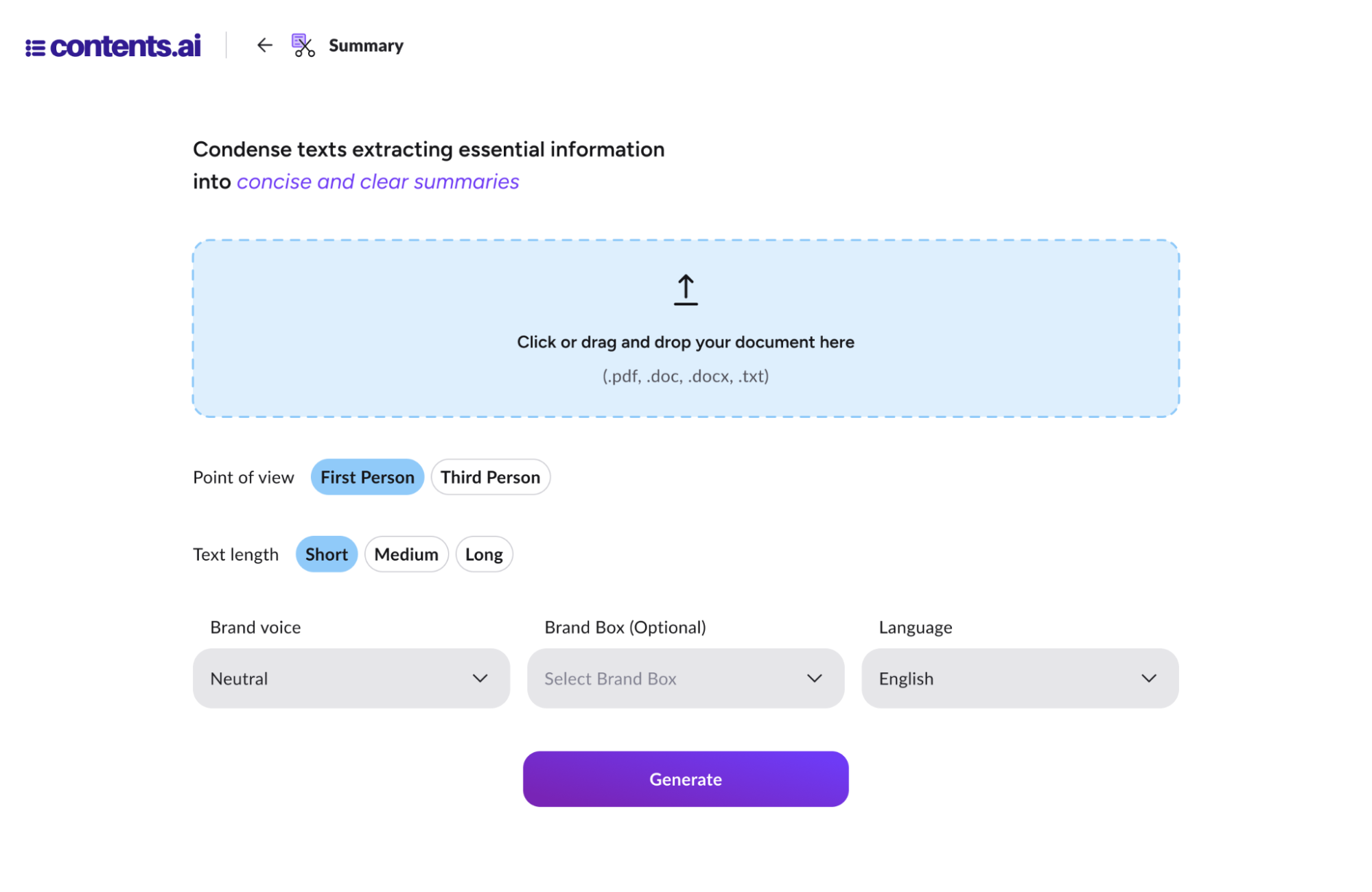Set text length to Short

pyautogui.click(x=326, y=554)
